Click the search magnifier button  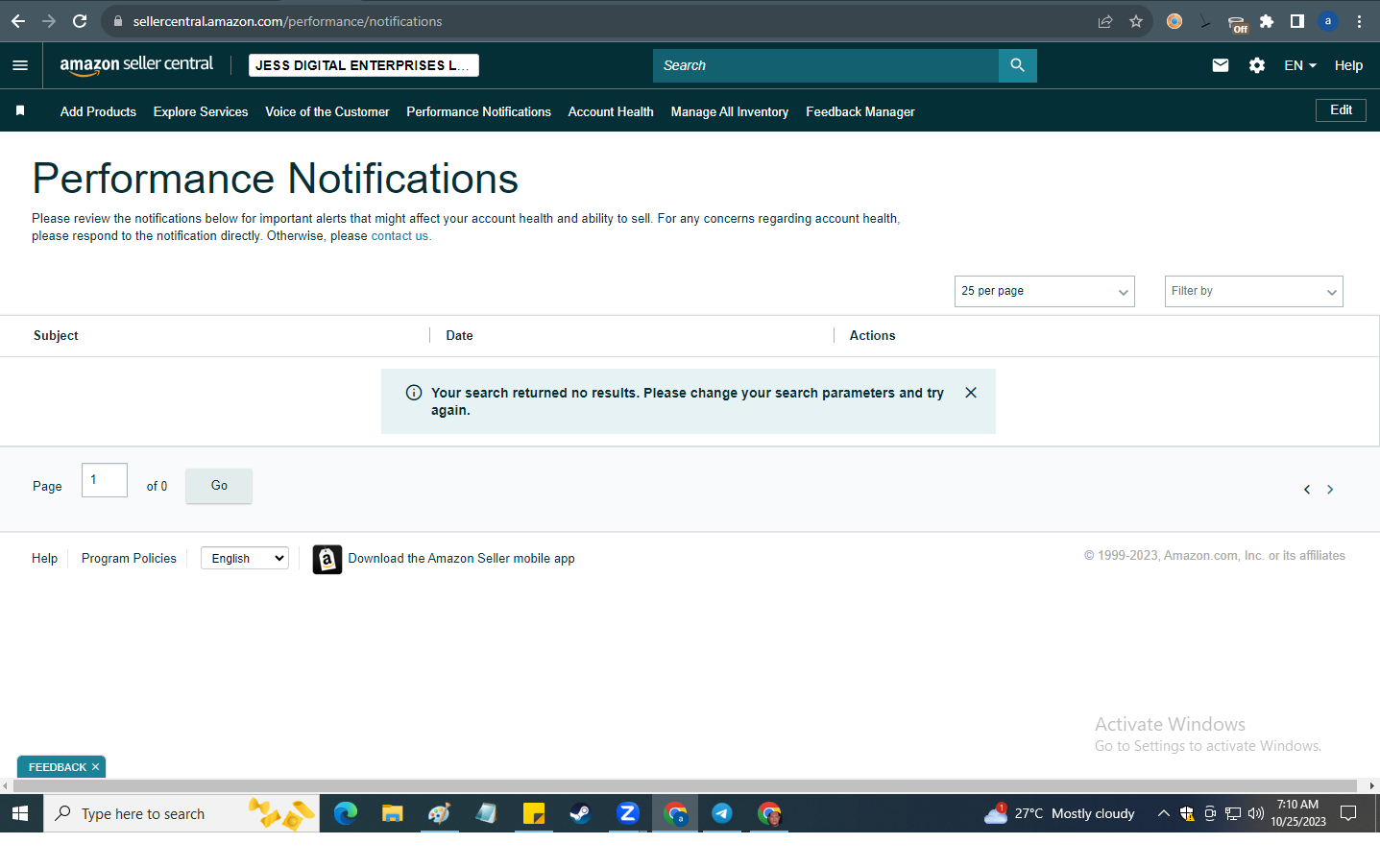click(x=1018, y=65)
